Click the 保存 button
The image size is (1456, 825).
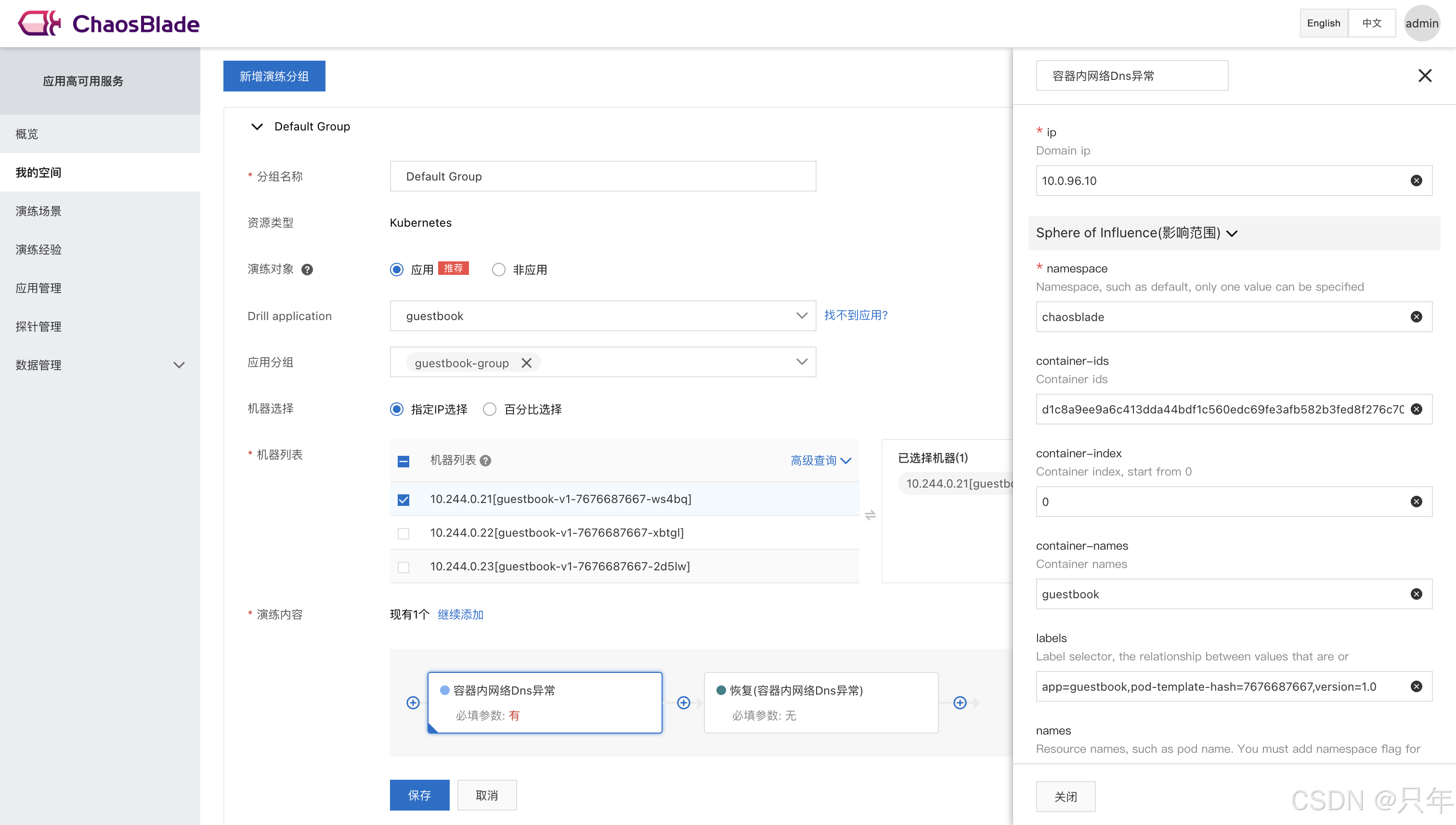tap(419, 795)
